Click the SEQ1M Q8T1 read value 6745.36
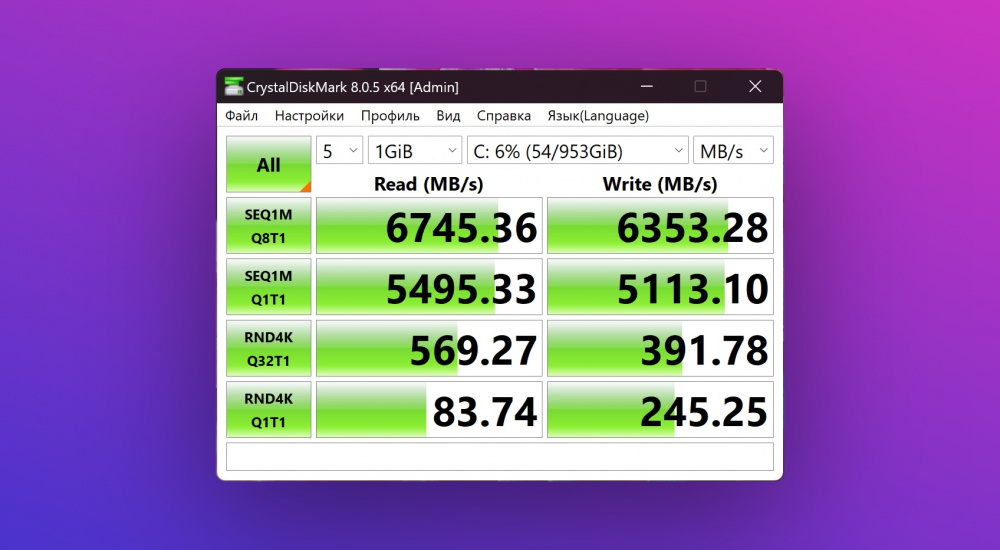The height and width of the screenshot is (550, 1000). pyautogui.click(x=429, y=225)
